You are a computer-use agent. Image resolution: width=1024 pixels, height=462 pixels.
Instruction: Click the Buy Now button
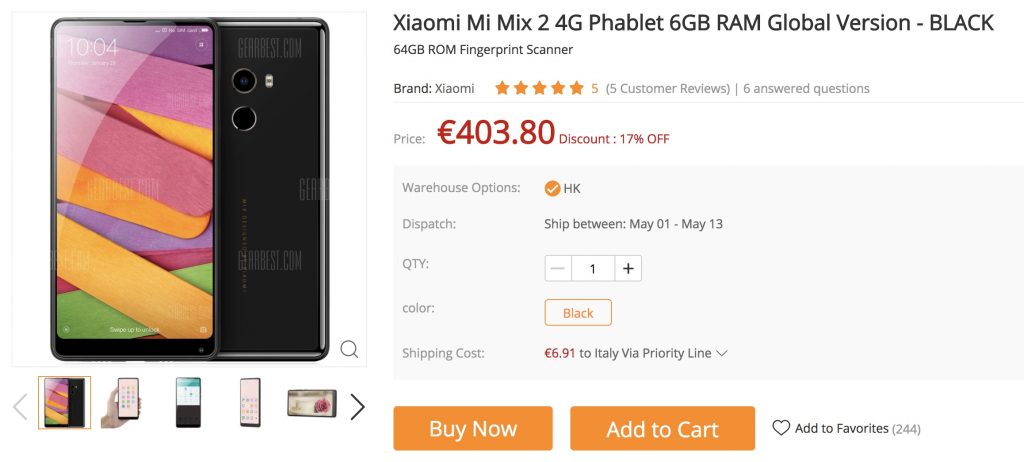[x=473, y=429]
